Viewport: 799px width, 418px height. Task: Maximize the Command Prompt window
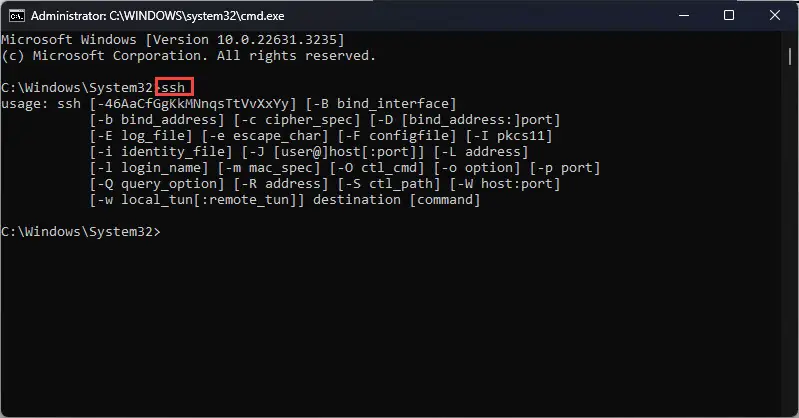pos(729,15)
